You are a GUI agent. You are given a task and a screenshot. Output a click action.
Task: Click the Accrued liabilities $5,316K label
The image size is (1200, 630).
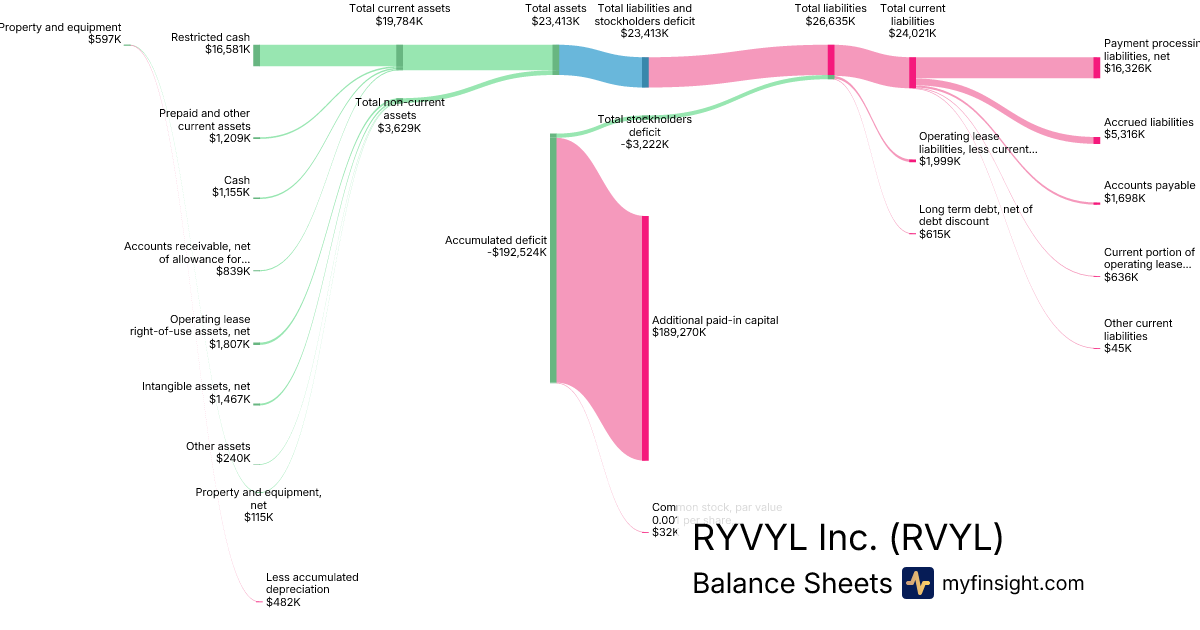point(1148,128)
